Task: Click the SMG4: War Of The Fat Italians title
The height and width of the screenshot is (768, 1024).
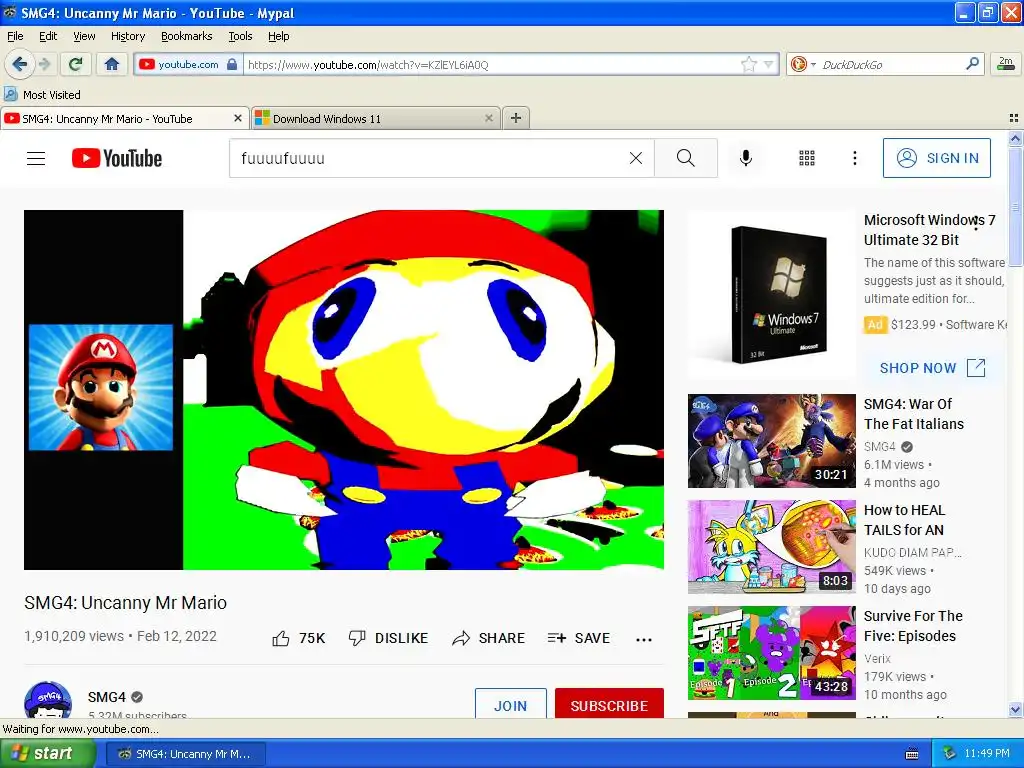Action: (914, 414)
